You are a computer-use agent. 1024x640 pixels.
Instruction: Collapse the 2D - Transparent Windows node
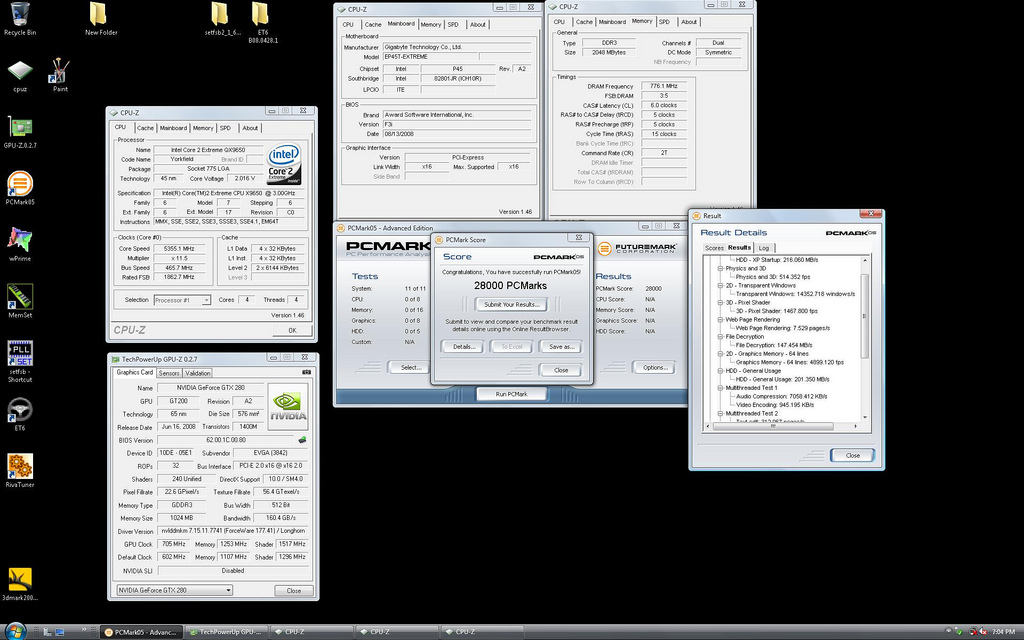click(720, 285)
